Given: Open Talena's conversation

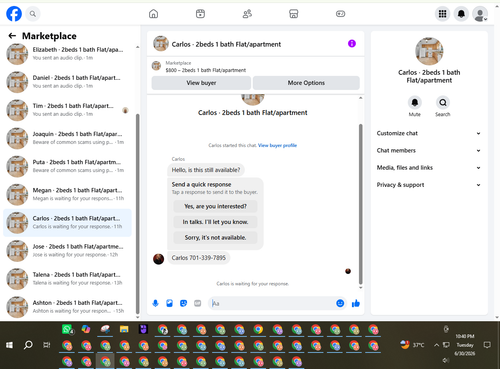Looking at the screenshot, I should (x=67, y=279).
